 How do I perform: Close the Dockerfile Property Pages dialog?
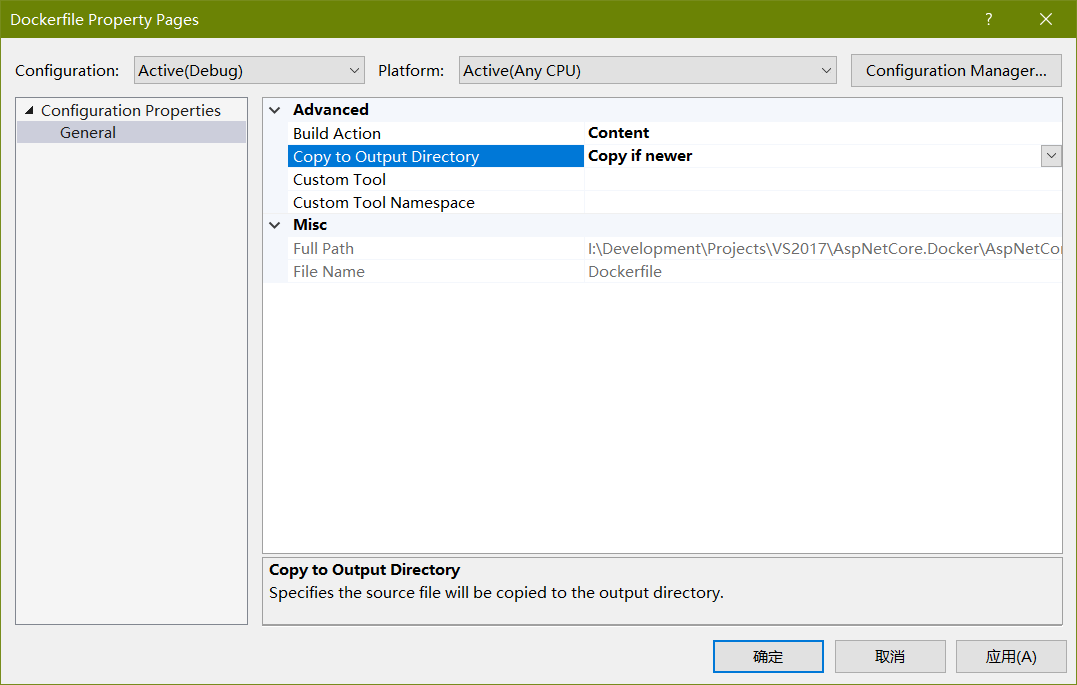point(1046,20)
